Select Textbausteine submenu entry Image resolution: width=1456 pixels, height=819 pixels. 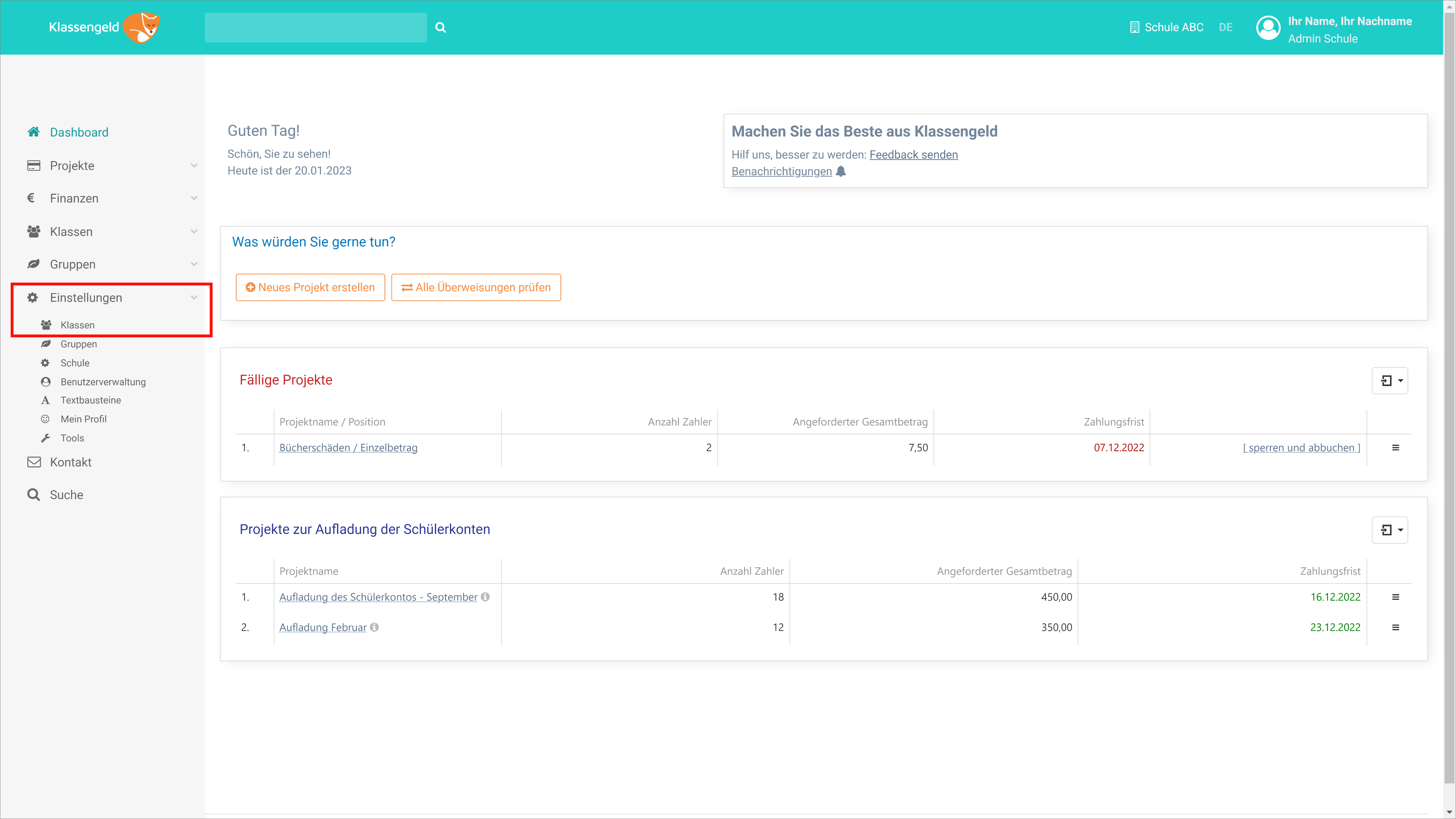point(90,400)
